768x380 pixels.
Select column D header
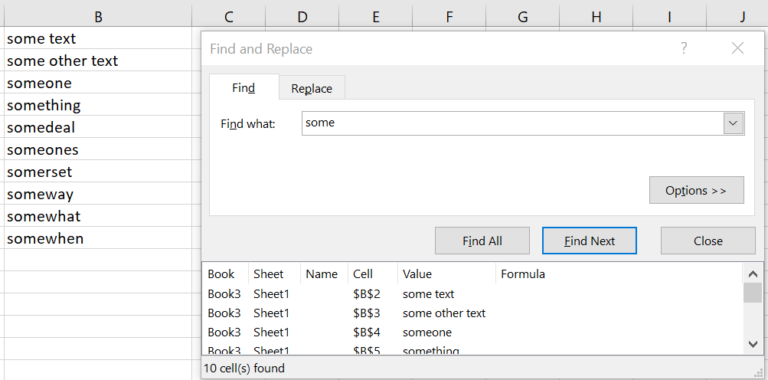click(302, 17)
